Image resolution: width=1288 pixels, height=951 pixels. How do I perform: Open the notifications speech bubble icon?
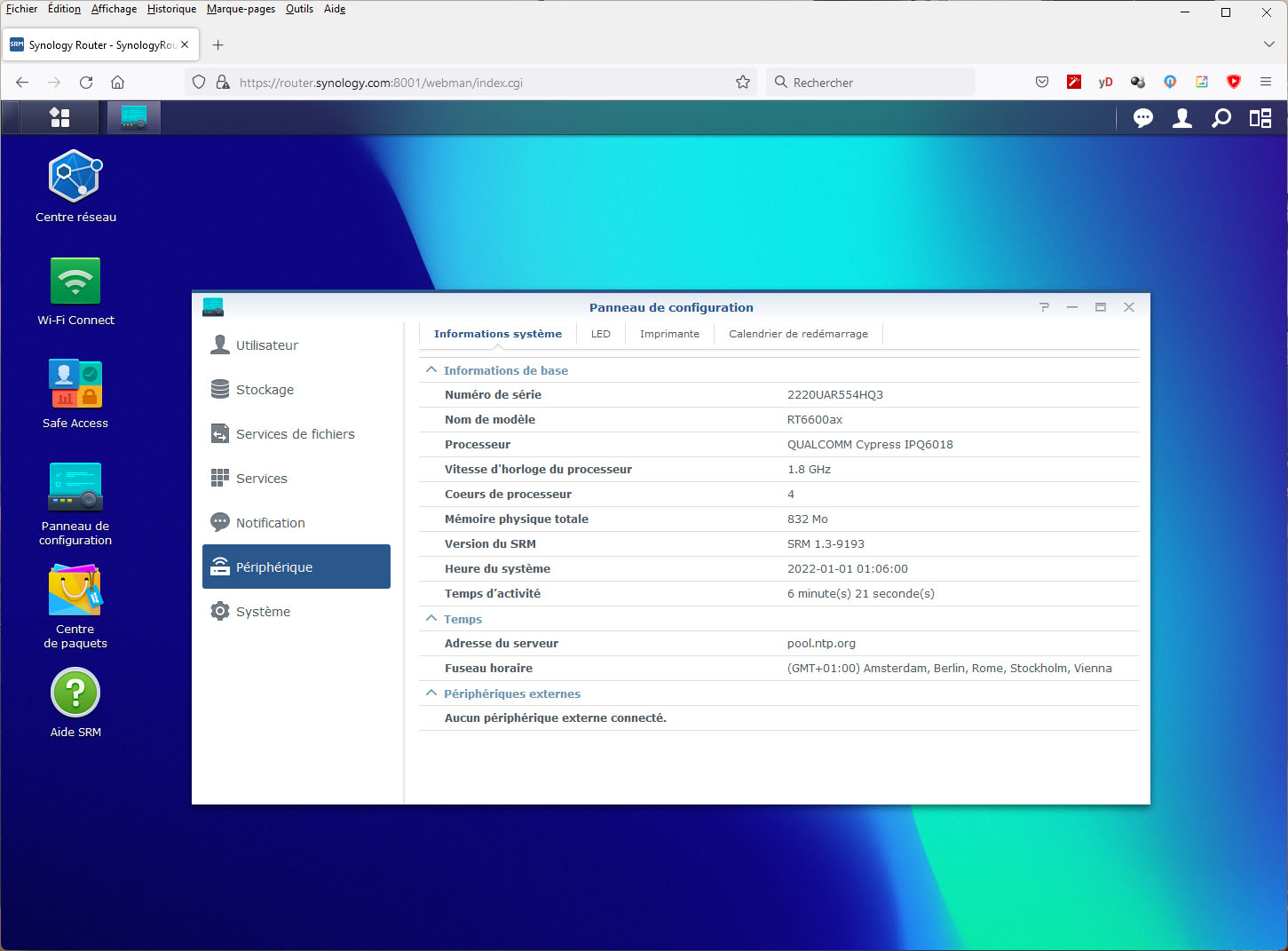1142,118
